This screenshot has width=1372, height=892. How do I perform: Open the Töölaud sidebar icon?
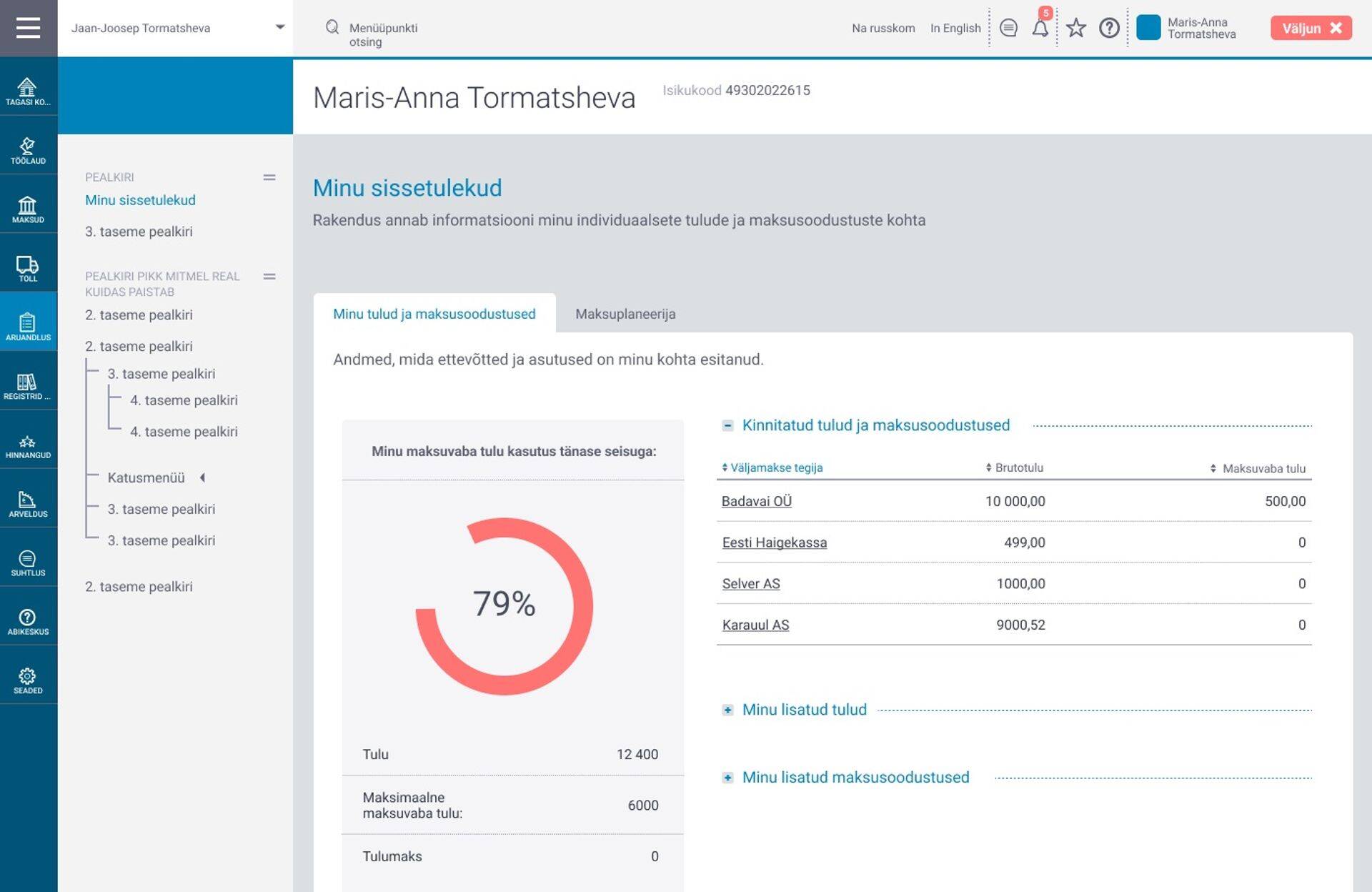click(x=28, y=150)
